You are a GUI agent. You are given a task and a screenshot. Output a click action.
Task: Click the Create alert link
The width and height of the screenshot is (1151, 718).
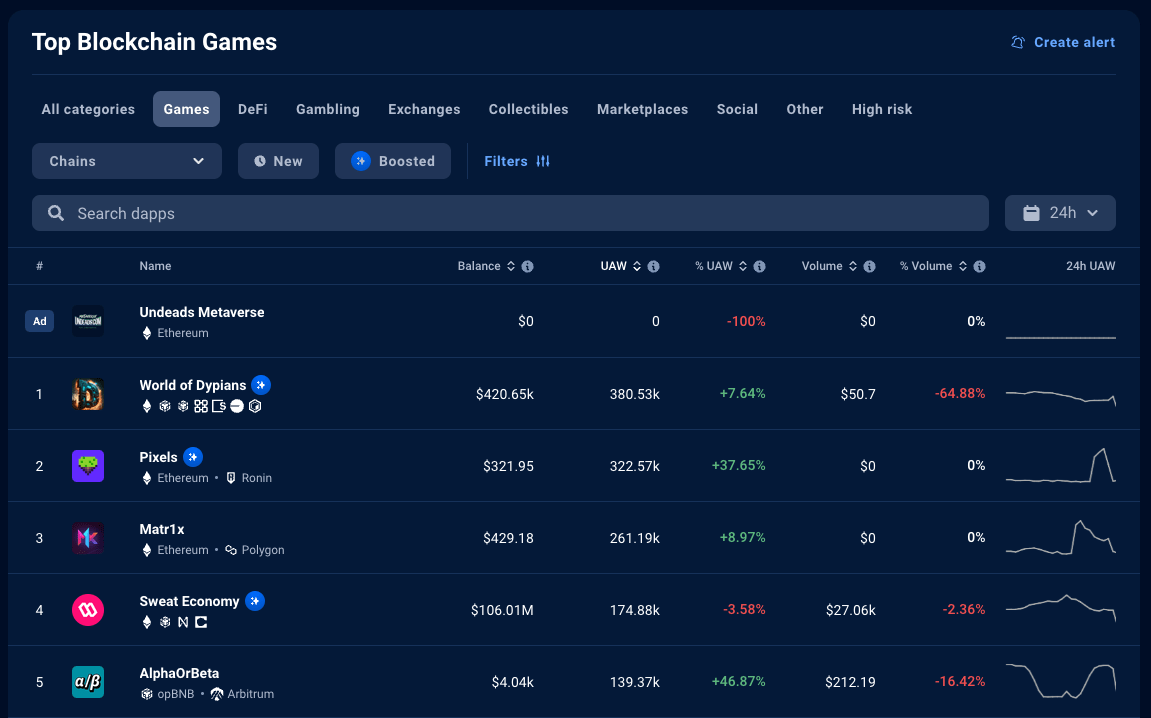point(1063,42)
